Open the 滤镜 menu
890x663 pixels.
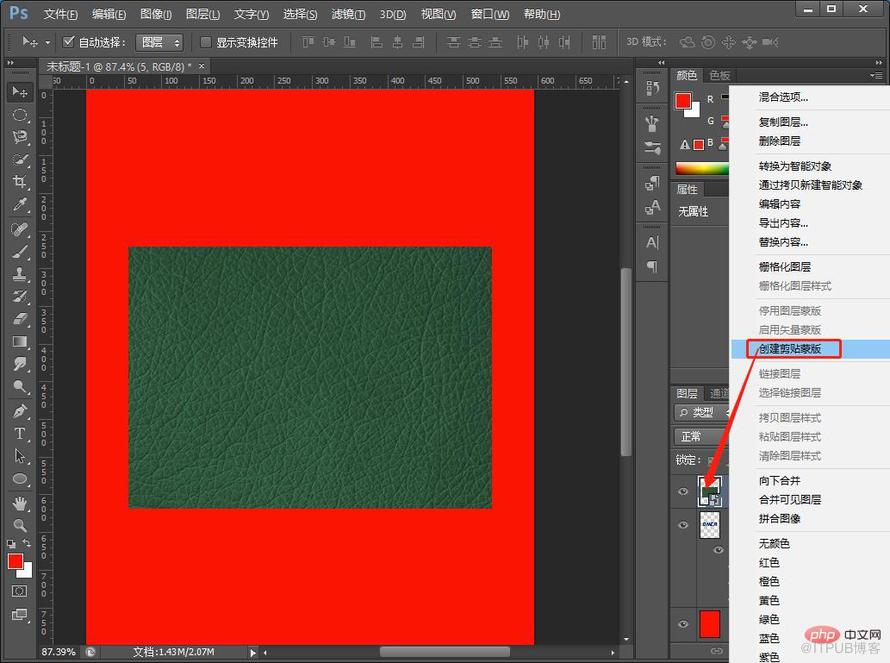point(348,14)
